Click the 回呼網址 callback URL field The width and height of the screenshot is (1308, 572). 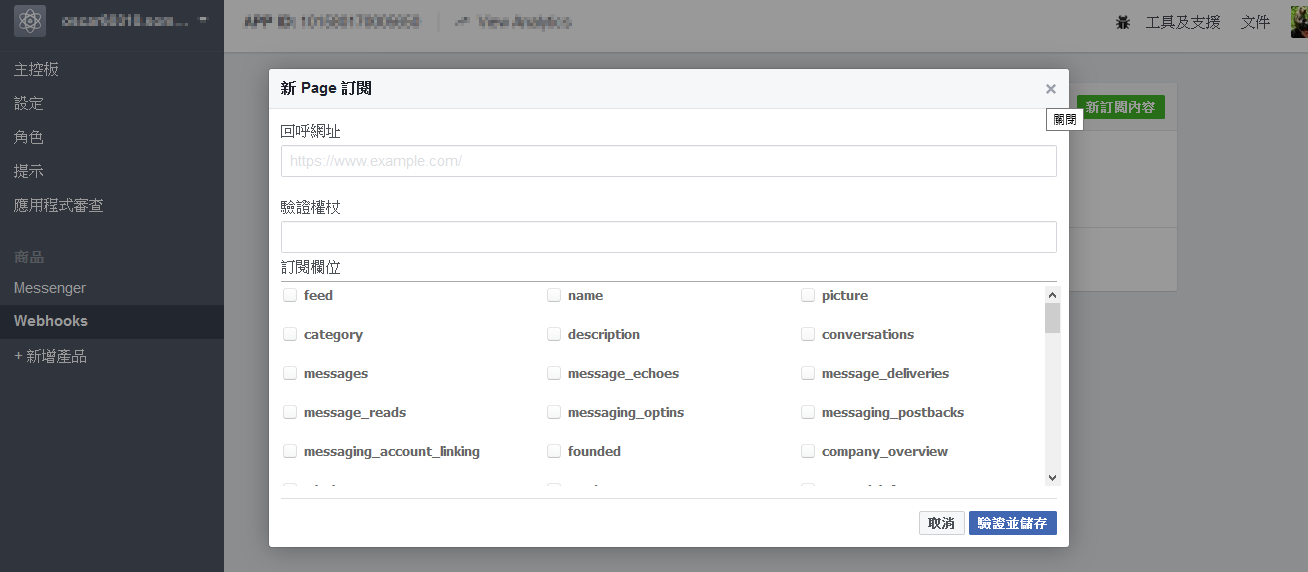tap(668, 161)
